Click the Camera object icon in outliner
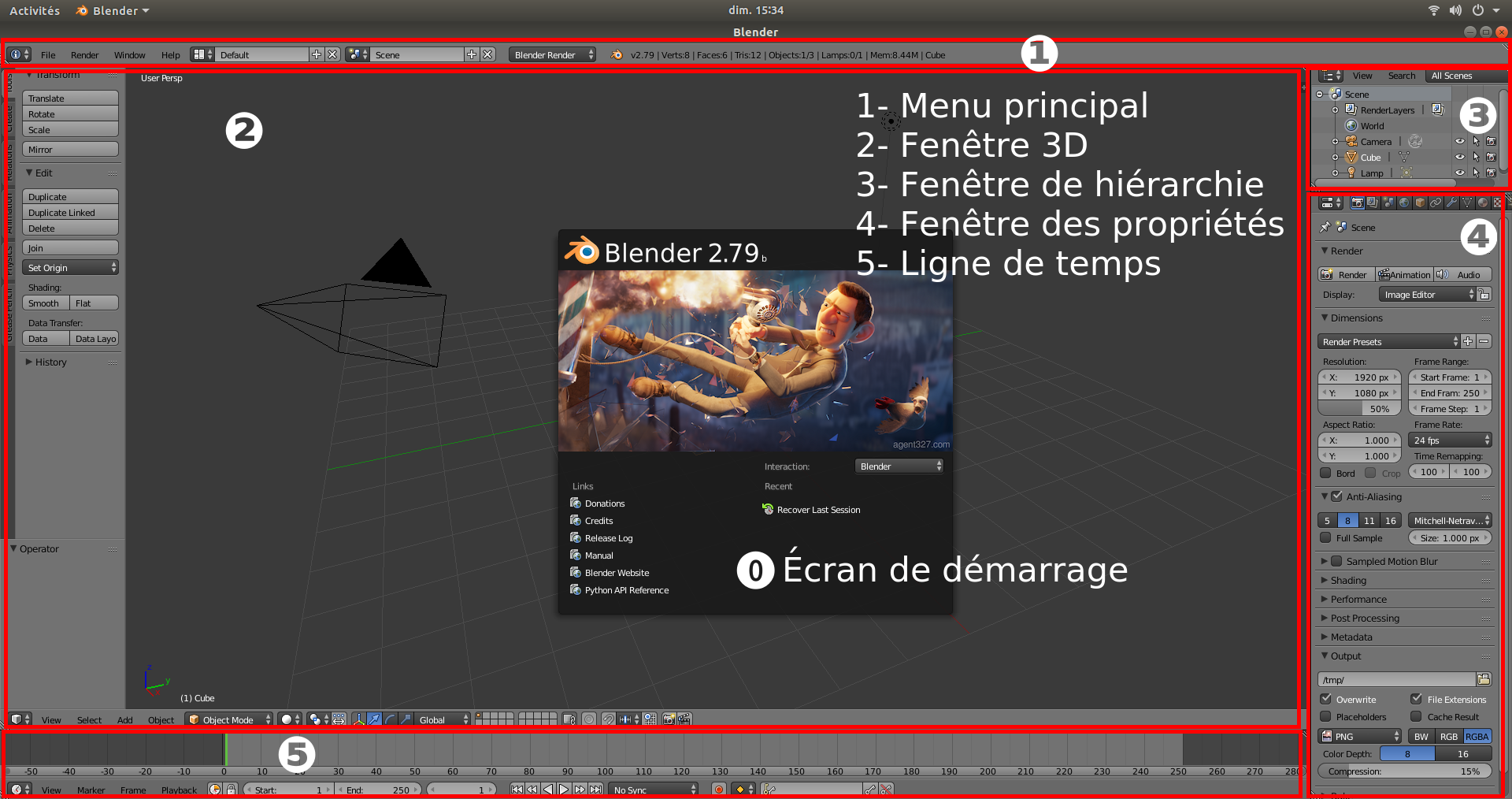Image resolution: width=1512 pixels, height=799 pixels. pyautogui.click(x=1351, y=141)
